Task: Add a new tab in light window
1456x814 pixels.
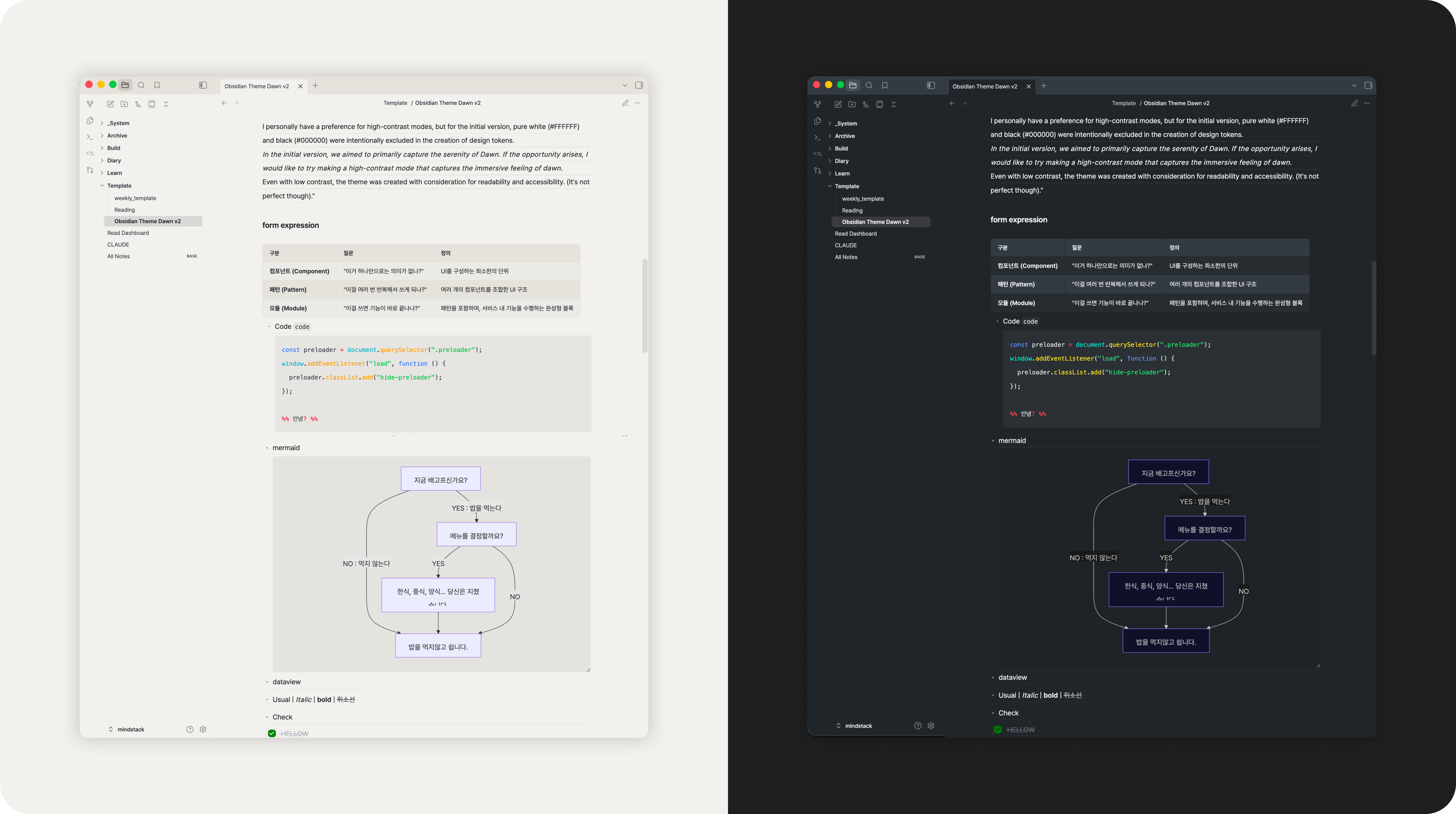Action: (315, 86)
